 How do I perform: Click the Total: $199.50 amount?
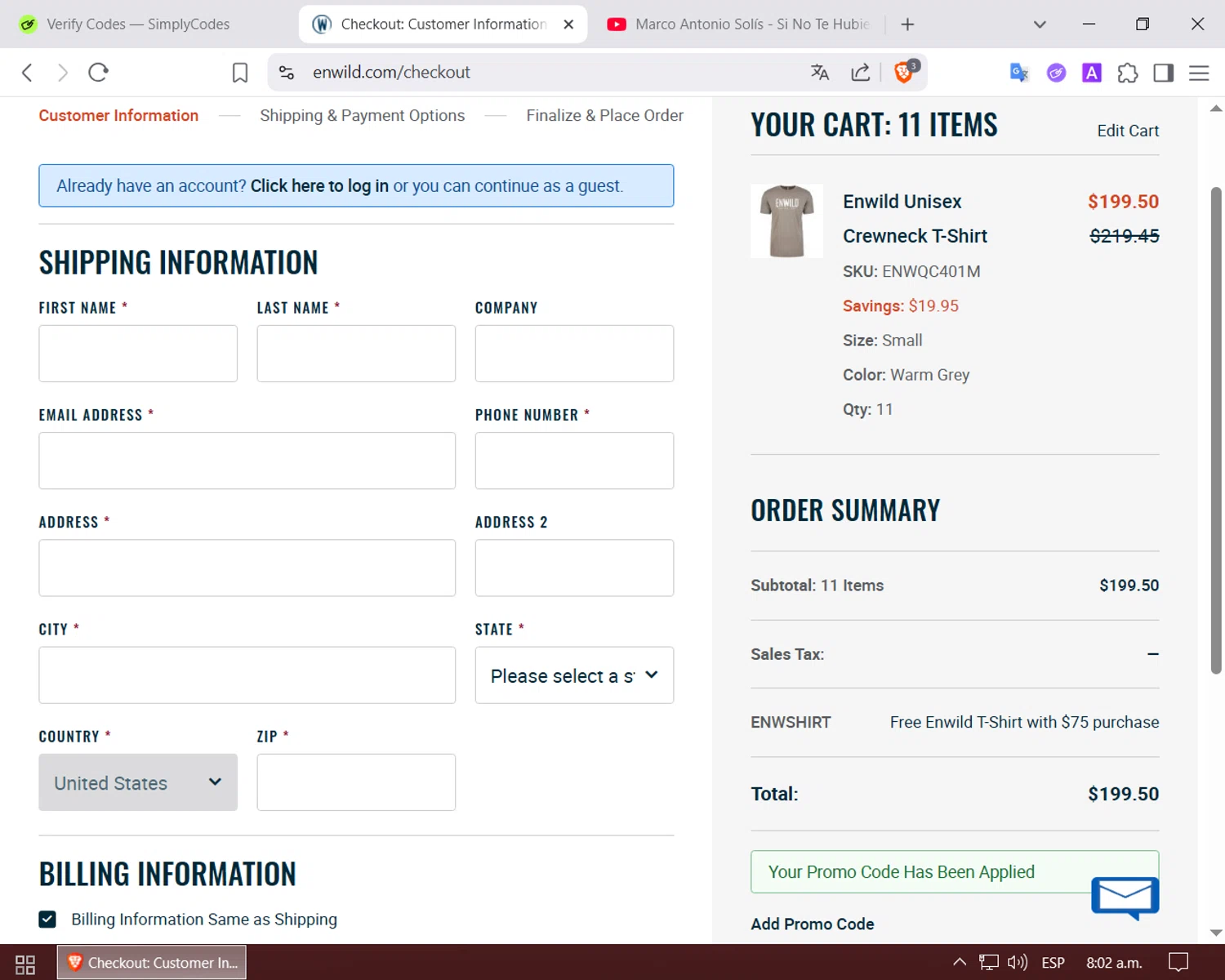[x=1124, y=794]
